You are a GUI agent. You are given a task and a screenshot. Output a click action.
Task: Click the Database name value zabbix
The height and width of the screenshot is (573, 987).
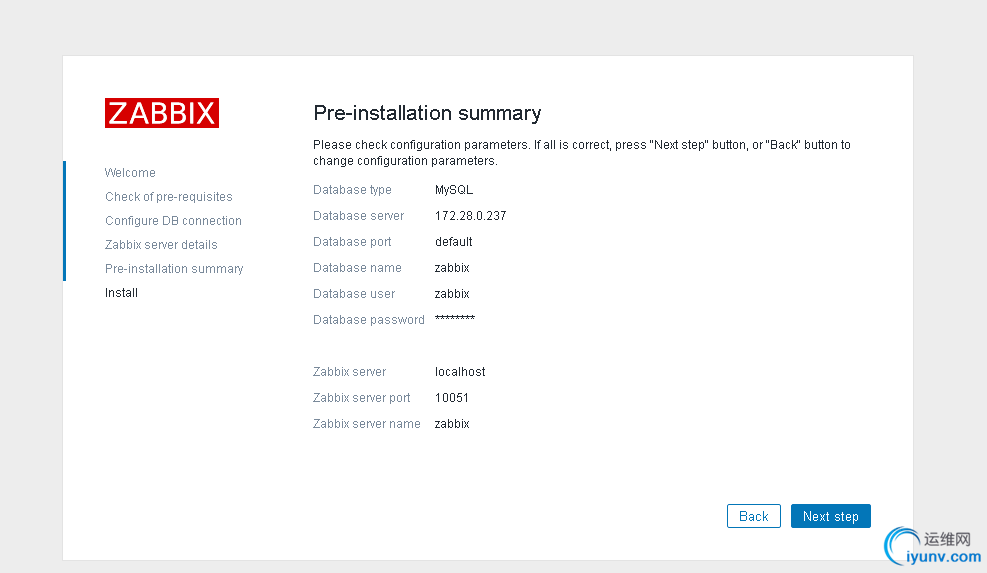pos(452,268)
